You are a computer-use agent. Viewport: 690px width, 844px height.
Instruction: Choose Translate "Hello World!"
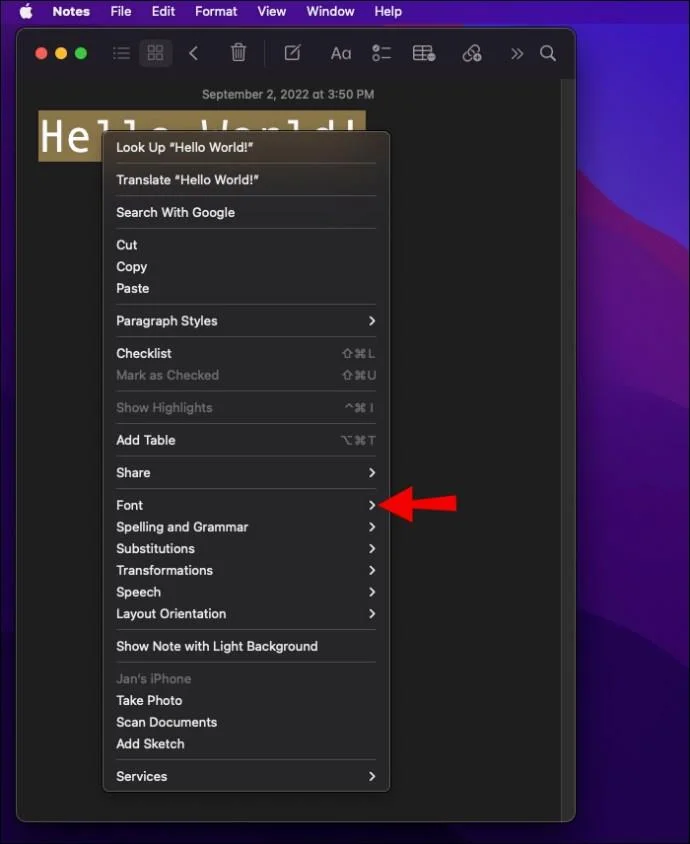coord(246,180)
